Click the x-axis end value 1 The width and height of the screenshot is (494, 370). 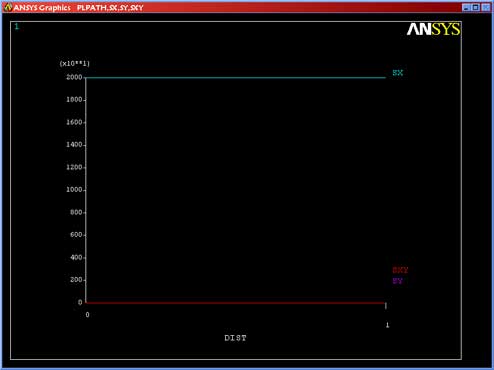pos(387,325)
